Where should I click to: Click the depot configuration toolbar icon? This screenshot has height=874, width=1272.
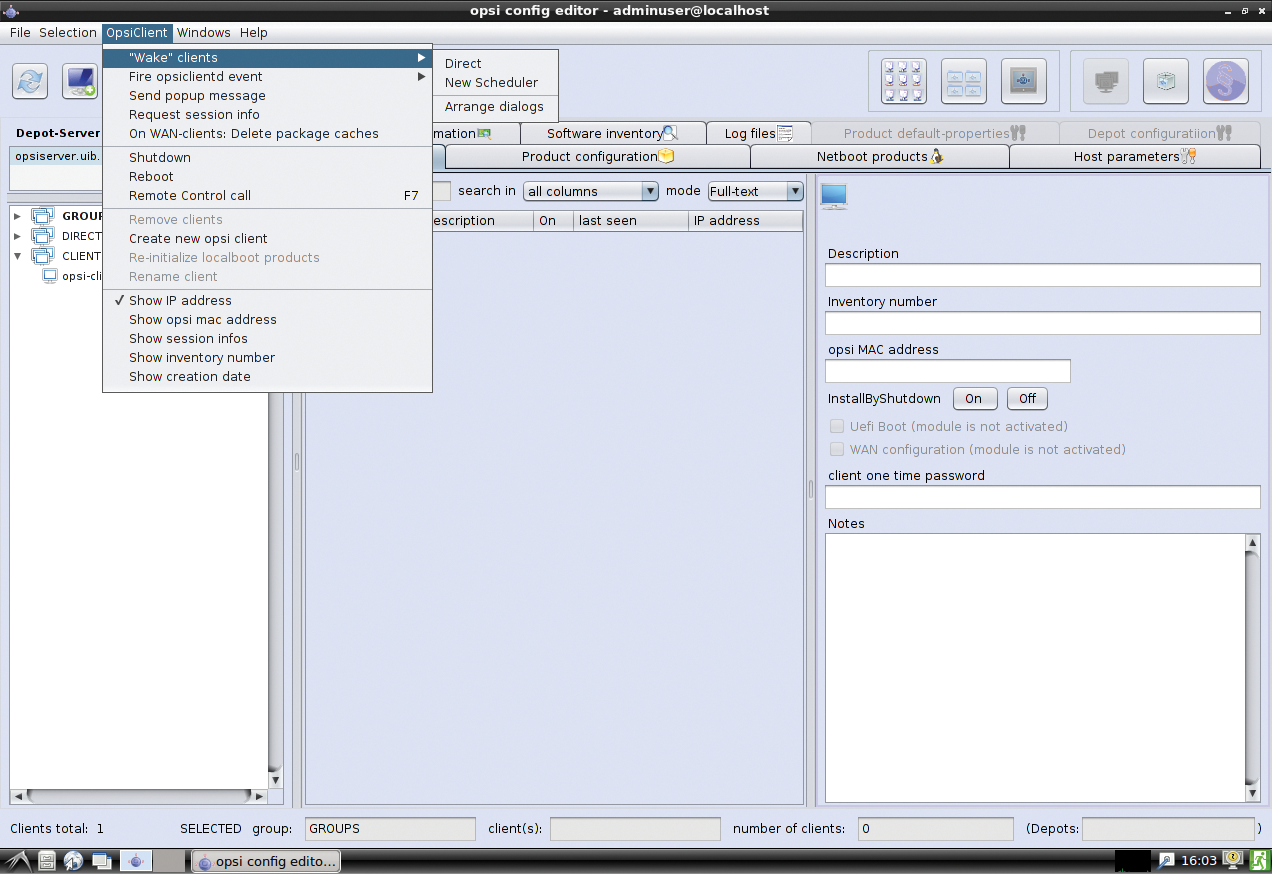963,81
